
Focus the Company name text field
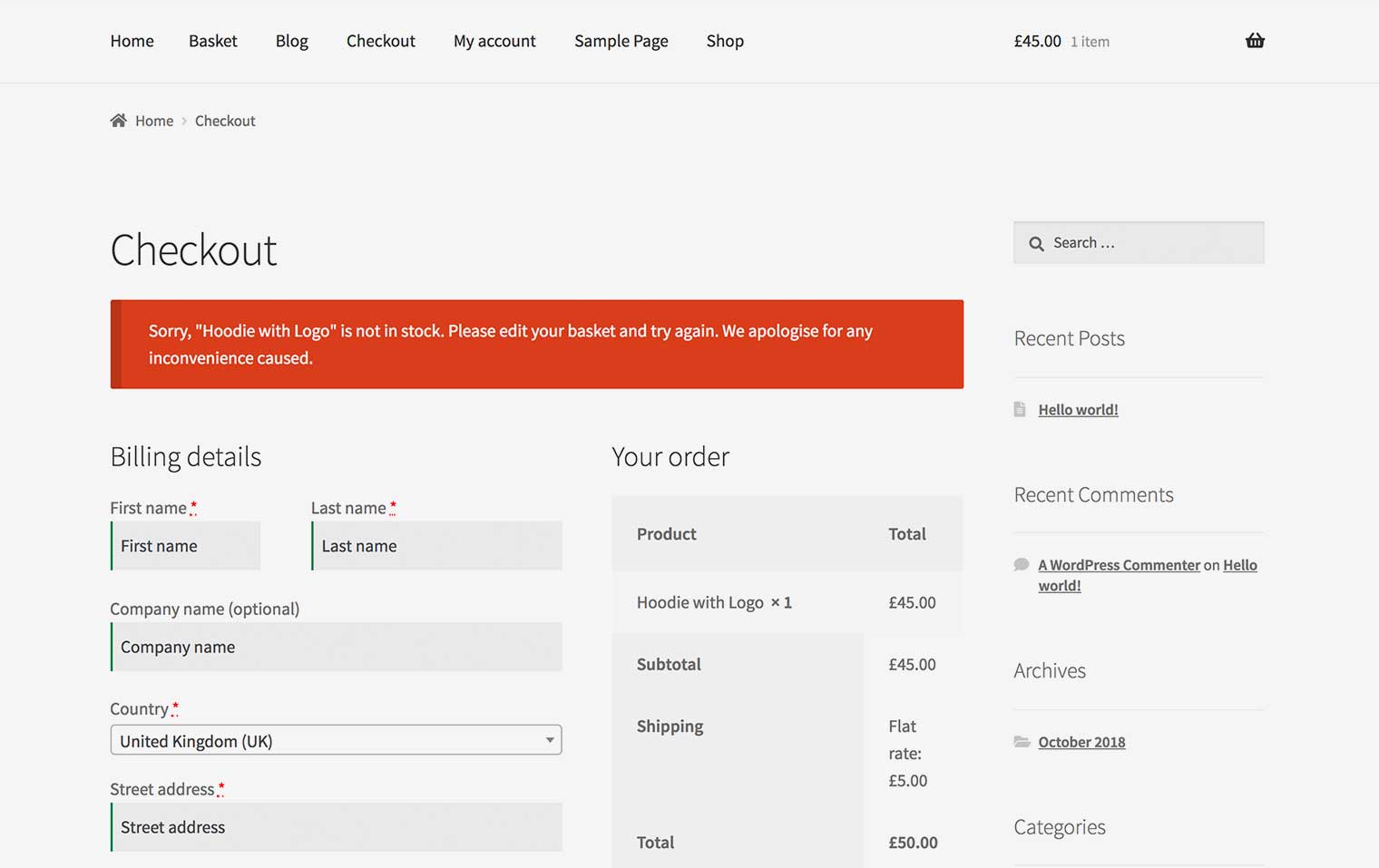[x=337, y=647]
